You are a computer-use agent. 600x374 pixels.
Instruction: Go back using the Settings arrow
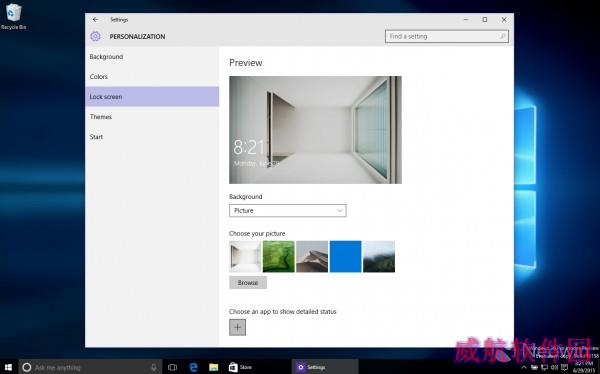pos(95,20)
